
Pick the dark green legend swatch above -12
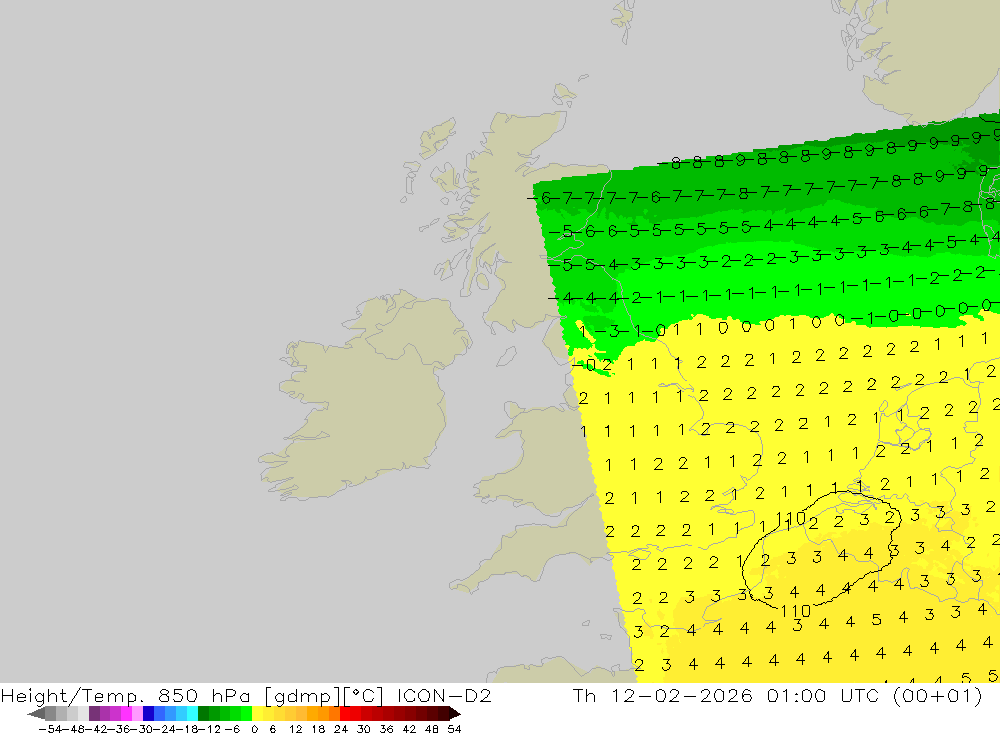tap(203, 714)
